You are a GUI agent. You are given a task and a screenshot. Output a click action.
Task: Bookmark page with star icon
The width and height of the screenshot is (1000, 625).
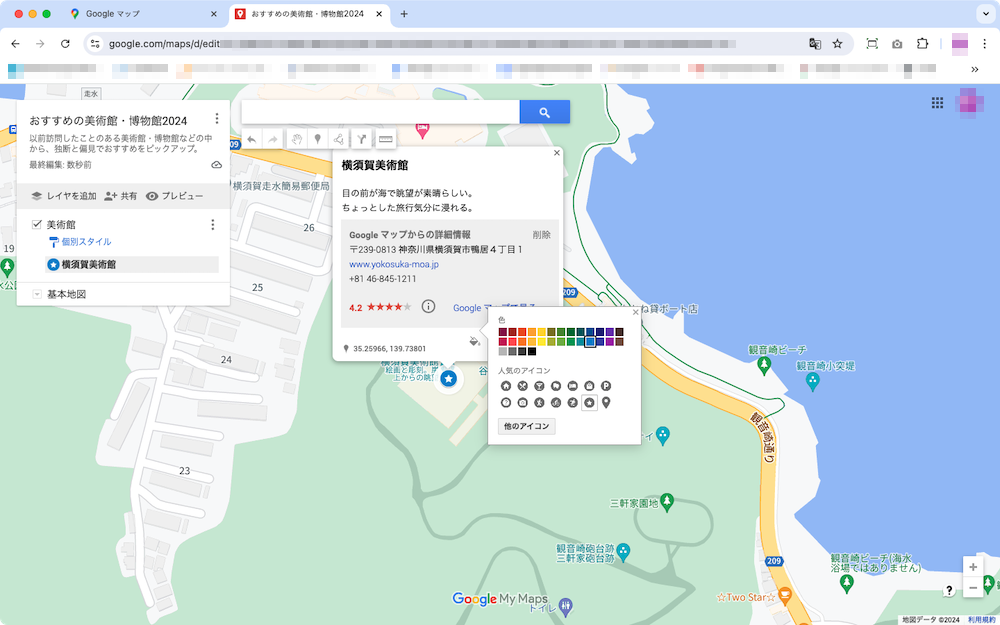[837, 43]
